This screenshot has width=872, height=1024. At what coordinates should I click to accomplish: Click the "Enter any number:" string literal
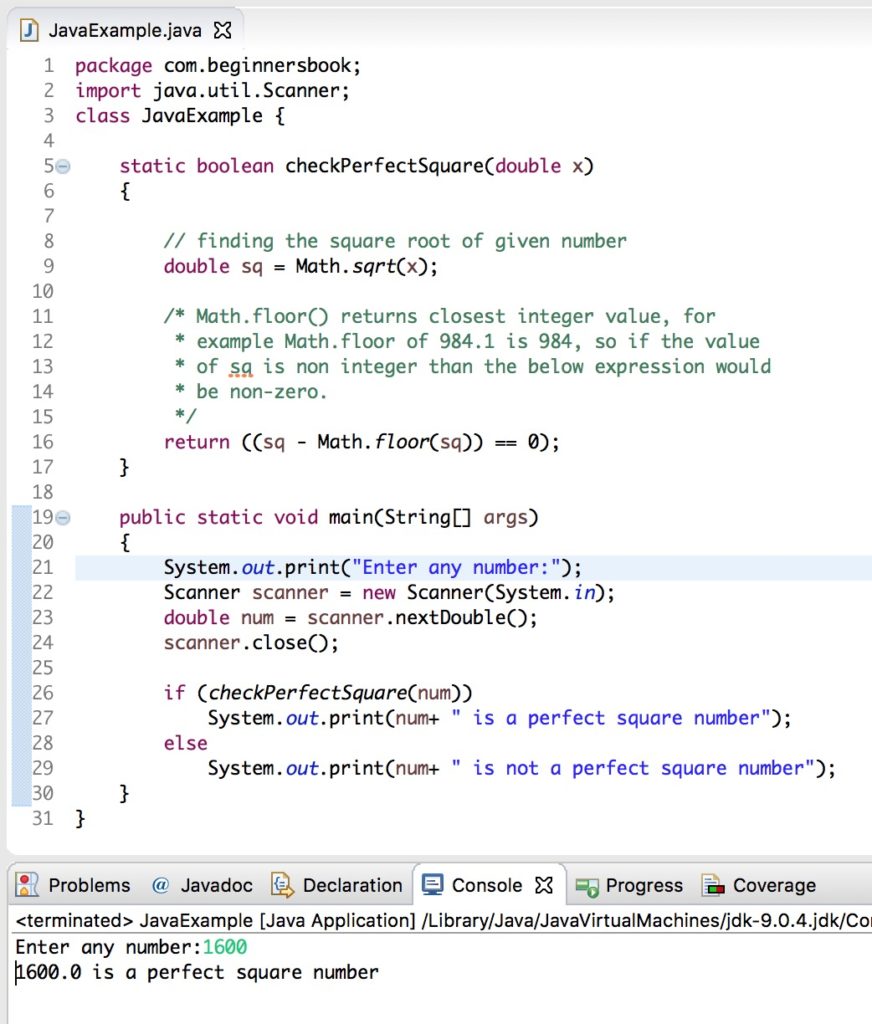pyautogui.click(x=457, y=568)
